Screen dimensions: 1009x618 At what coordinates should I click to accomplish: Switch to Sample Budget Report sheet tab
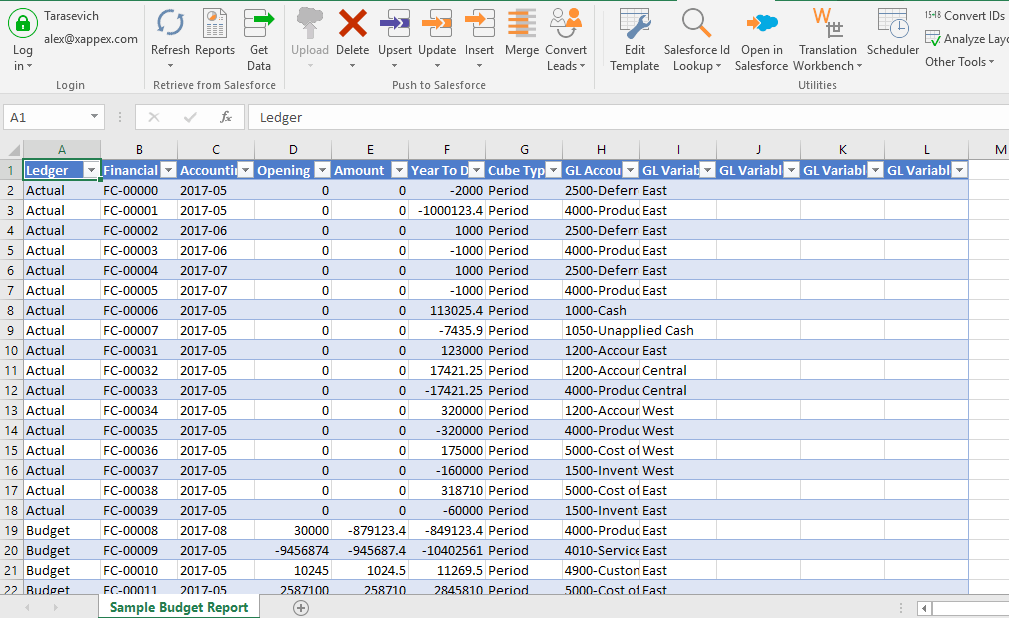[x=179, y=607]
